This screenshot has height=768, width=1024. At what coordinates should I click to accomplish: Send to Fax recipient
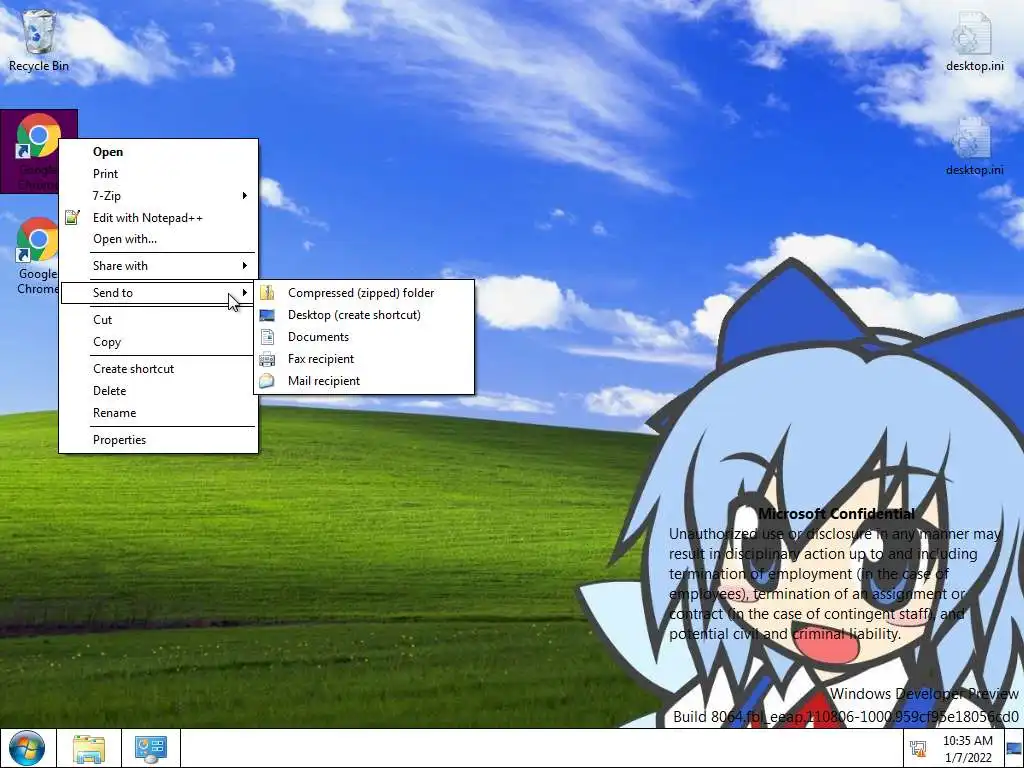click(x=364, y=359)
